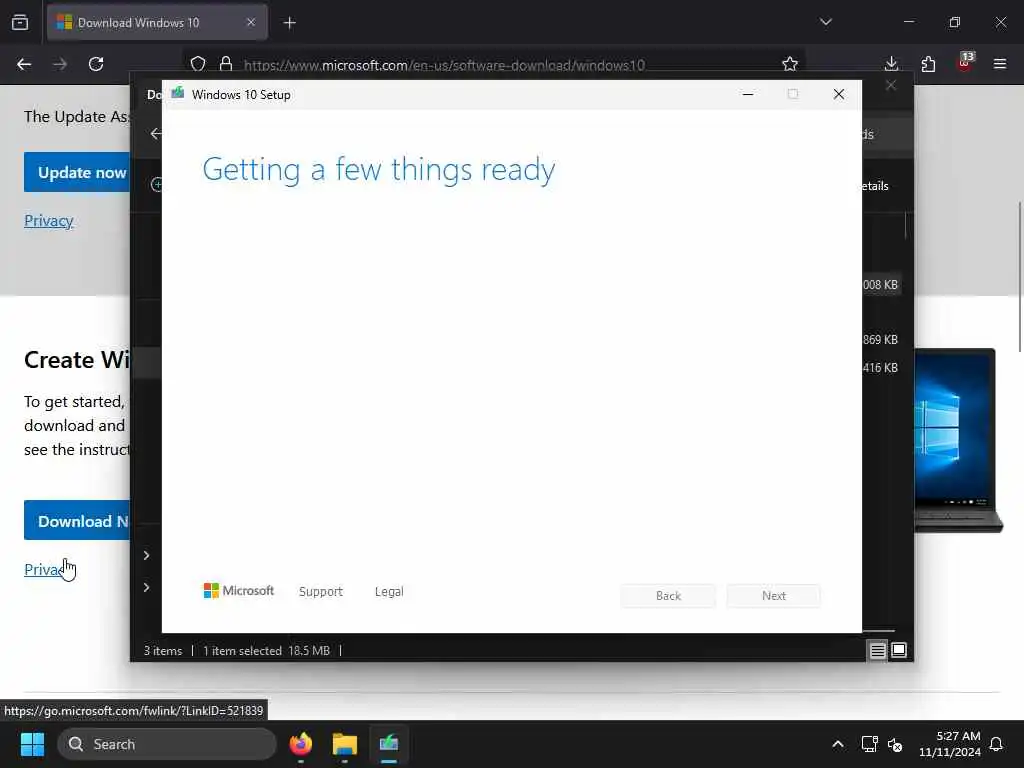Click the Update now button
1024x768 pixels.
point(77,172)
